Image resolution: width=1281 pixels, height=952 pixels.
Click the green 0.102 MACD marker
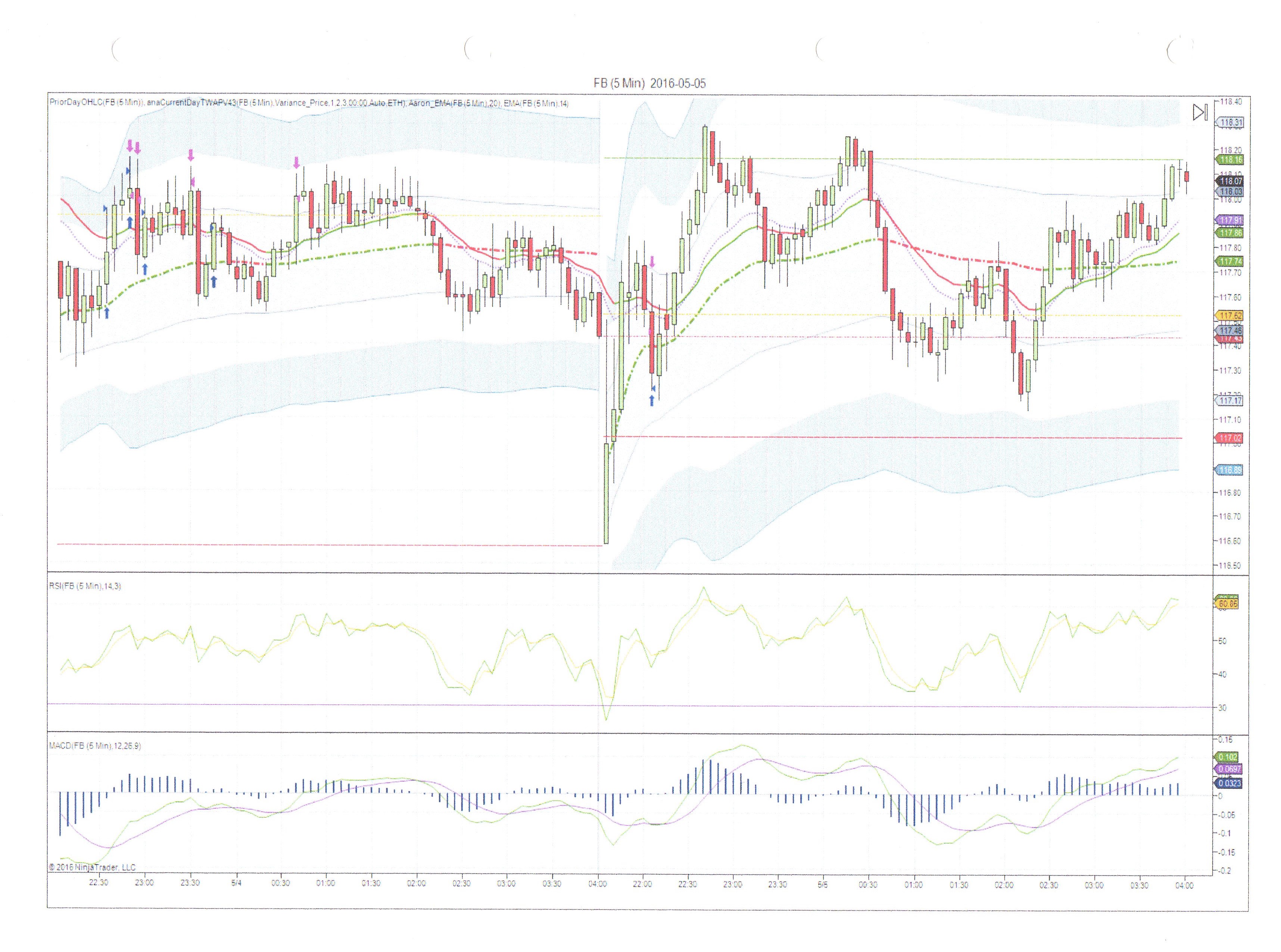tap(1227, 757)
